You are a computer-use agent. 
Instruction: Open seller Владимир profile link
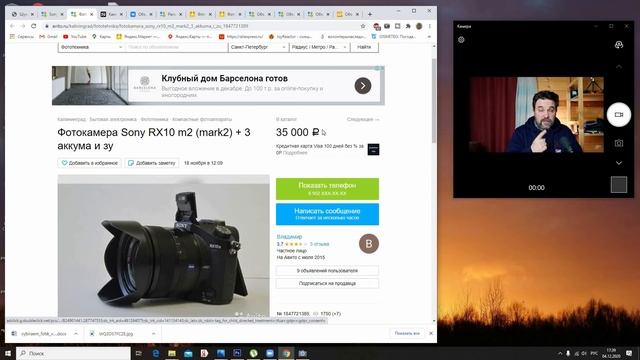pos(289,237)
